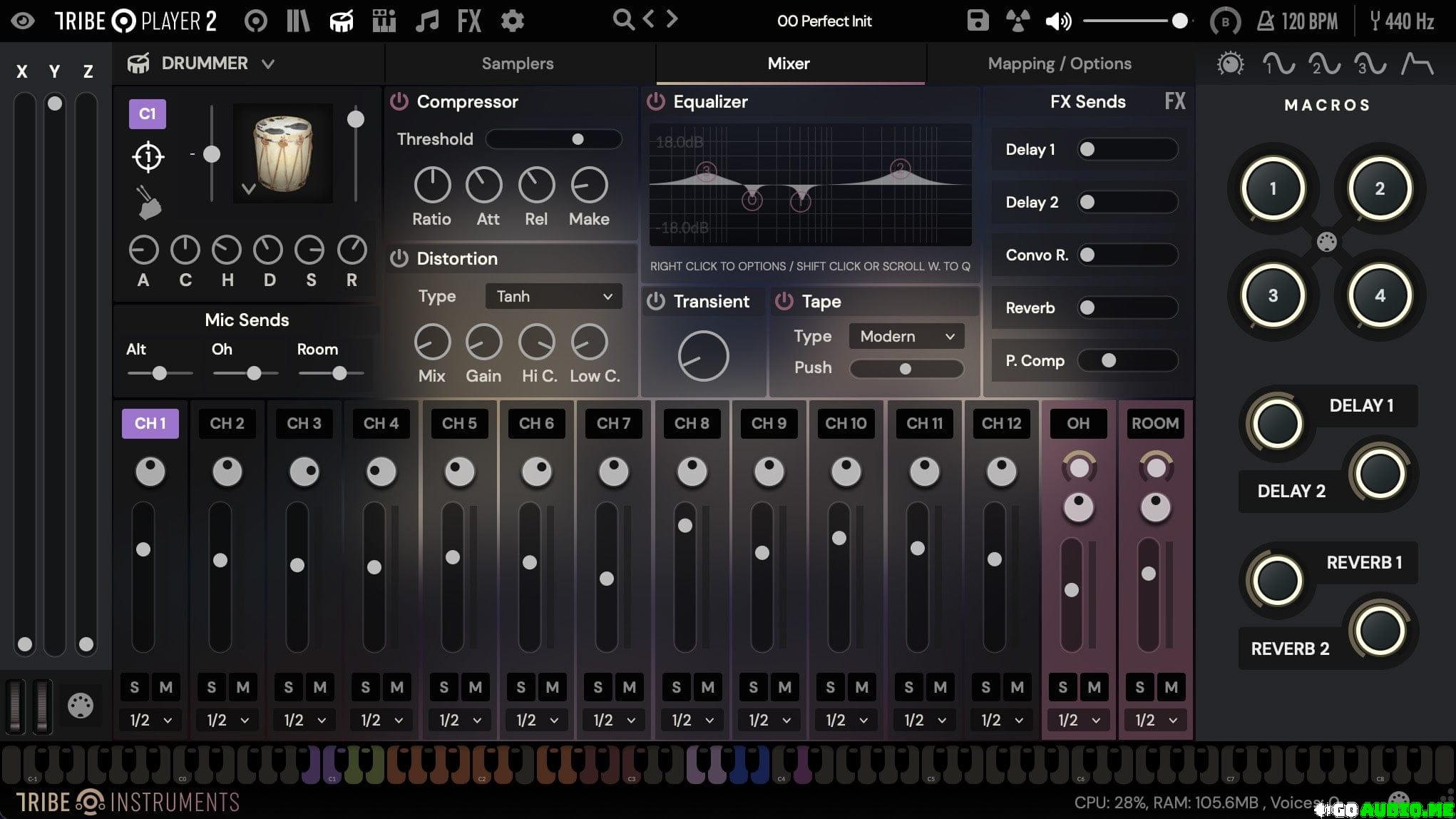Open the settings gear icon
This screenshot has width=1456, height=819.
512,21
